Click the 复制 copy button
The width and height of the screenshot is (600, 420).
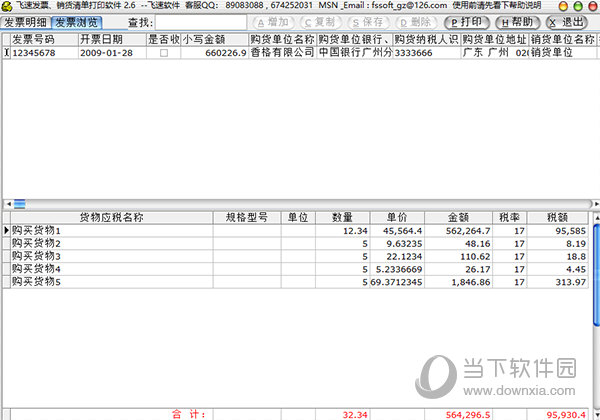[320, 23]
